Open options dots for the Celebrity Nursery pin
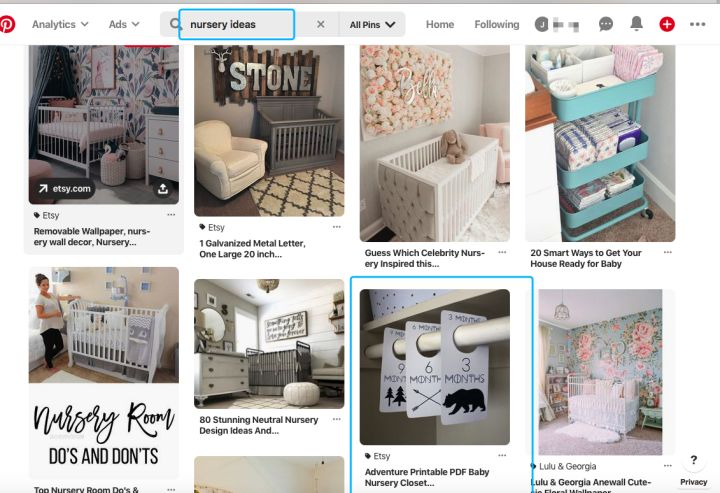The image size is (720, 493). click(x=502, y=252)
